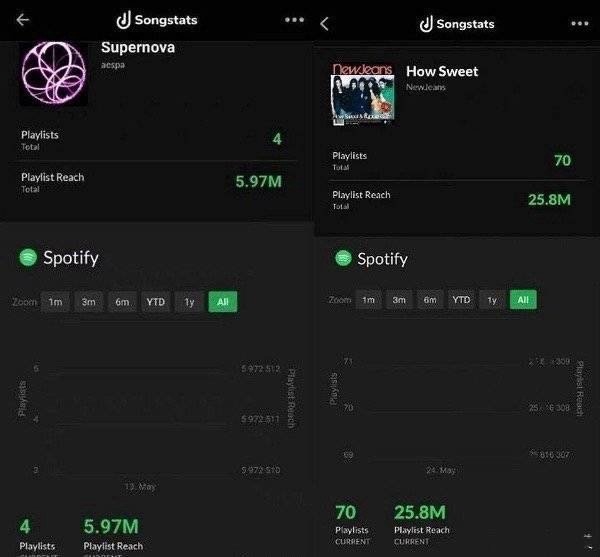The image size is (600, 557).
Task: Tap Spotify icon in How Sweet section
Action: [343, 258]
